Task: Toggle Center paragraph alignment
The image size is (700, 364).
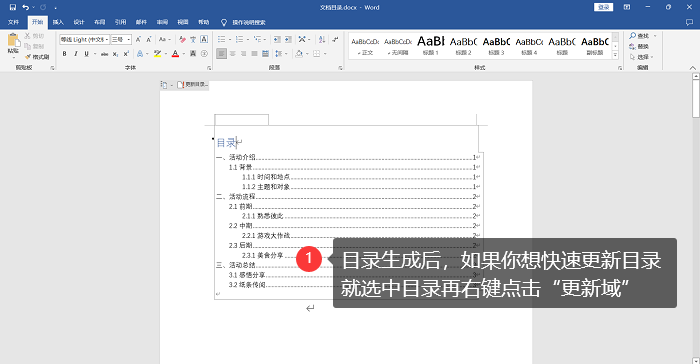Action: [x=232, y=54]
